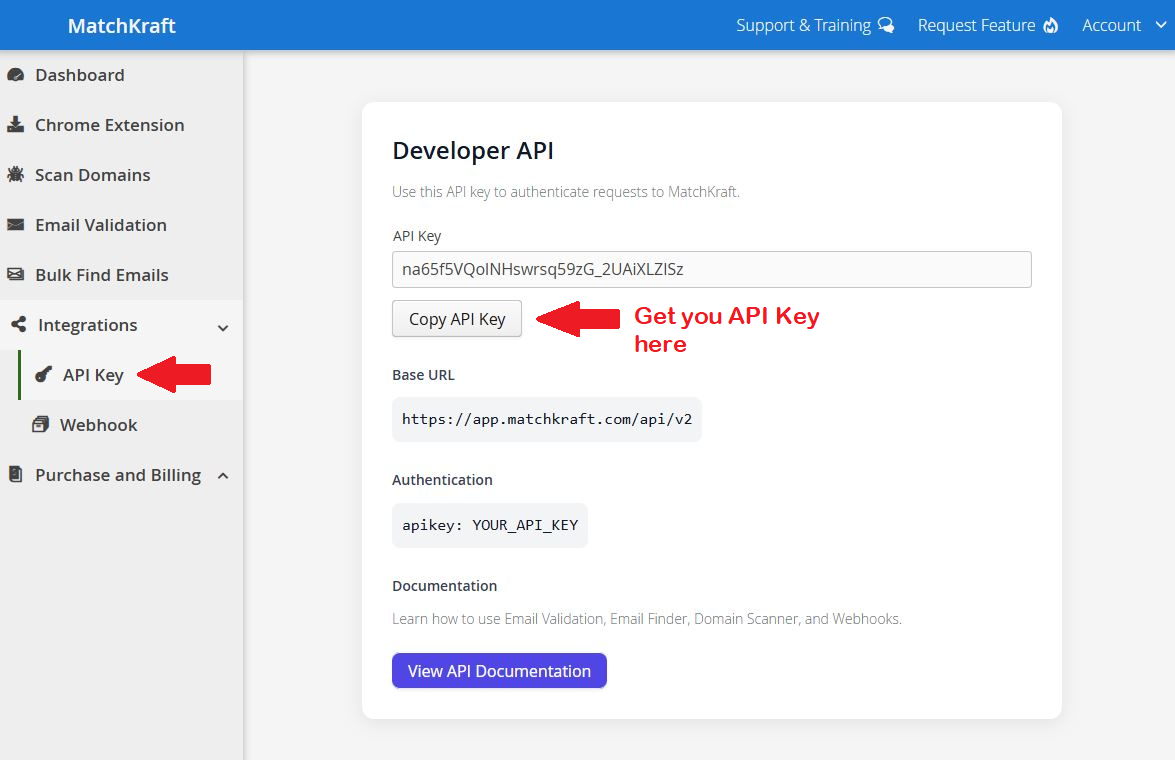Click the Copy API Key button

pos(457,319)
